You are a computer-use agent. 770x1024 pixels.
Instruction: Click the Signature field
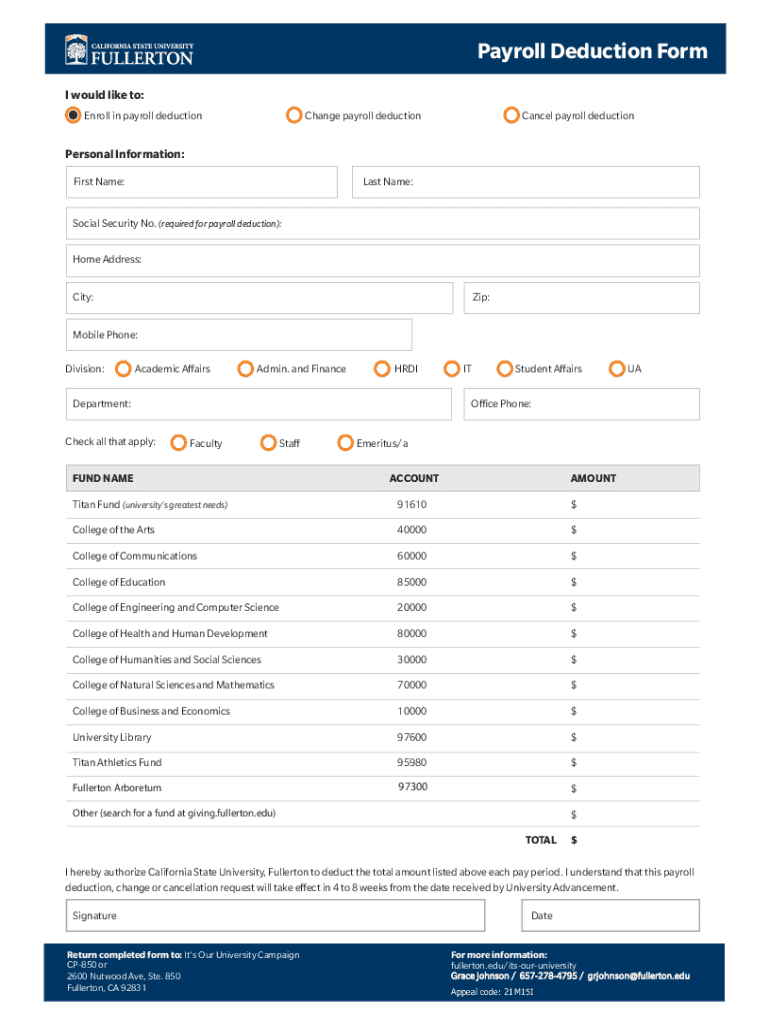(275, 915)
